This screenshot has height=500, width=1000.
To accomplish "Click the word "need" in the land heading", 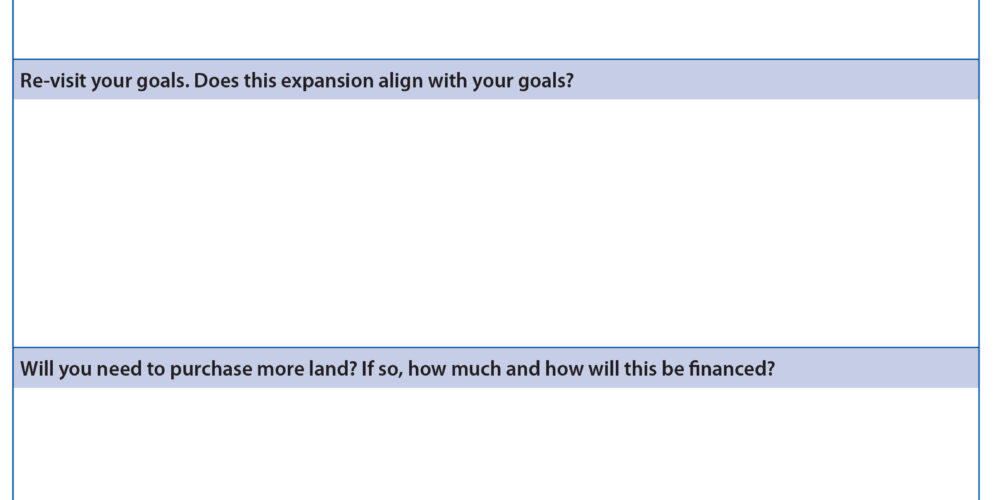I will tap(118, 368).
